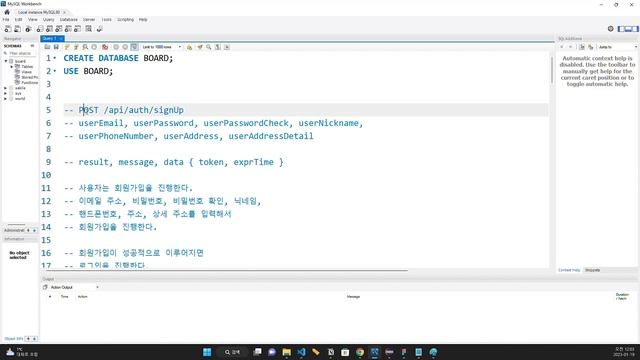Go to the Workbench home screen icon
The image size is (640, 360).
7,12
